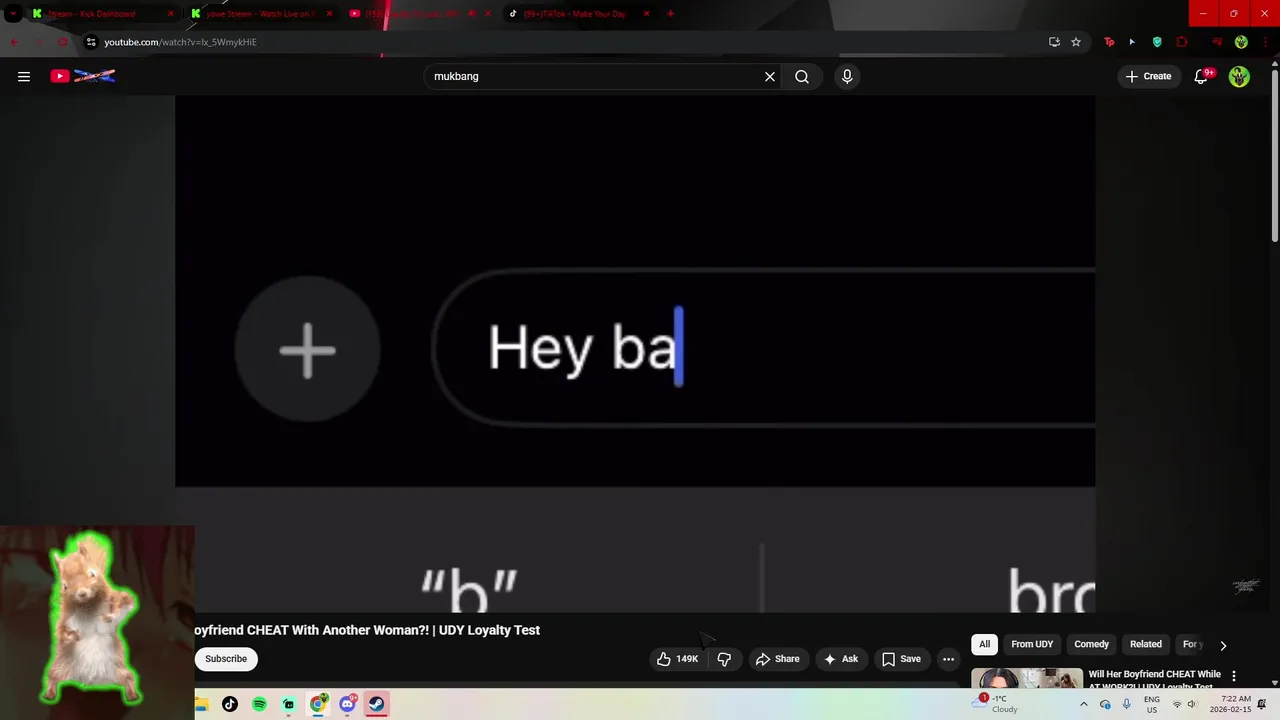Open Chrome three-dot menu
Image resolution: width=1280 pixels, height=720 pixels.
coord(1264,42)
